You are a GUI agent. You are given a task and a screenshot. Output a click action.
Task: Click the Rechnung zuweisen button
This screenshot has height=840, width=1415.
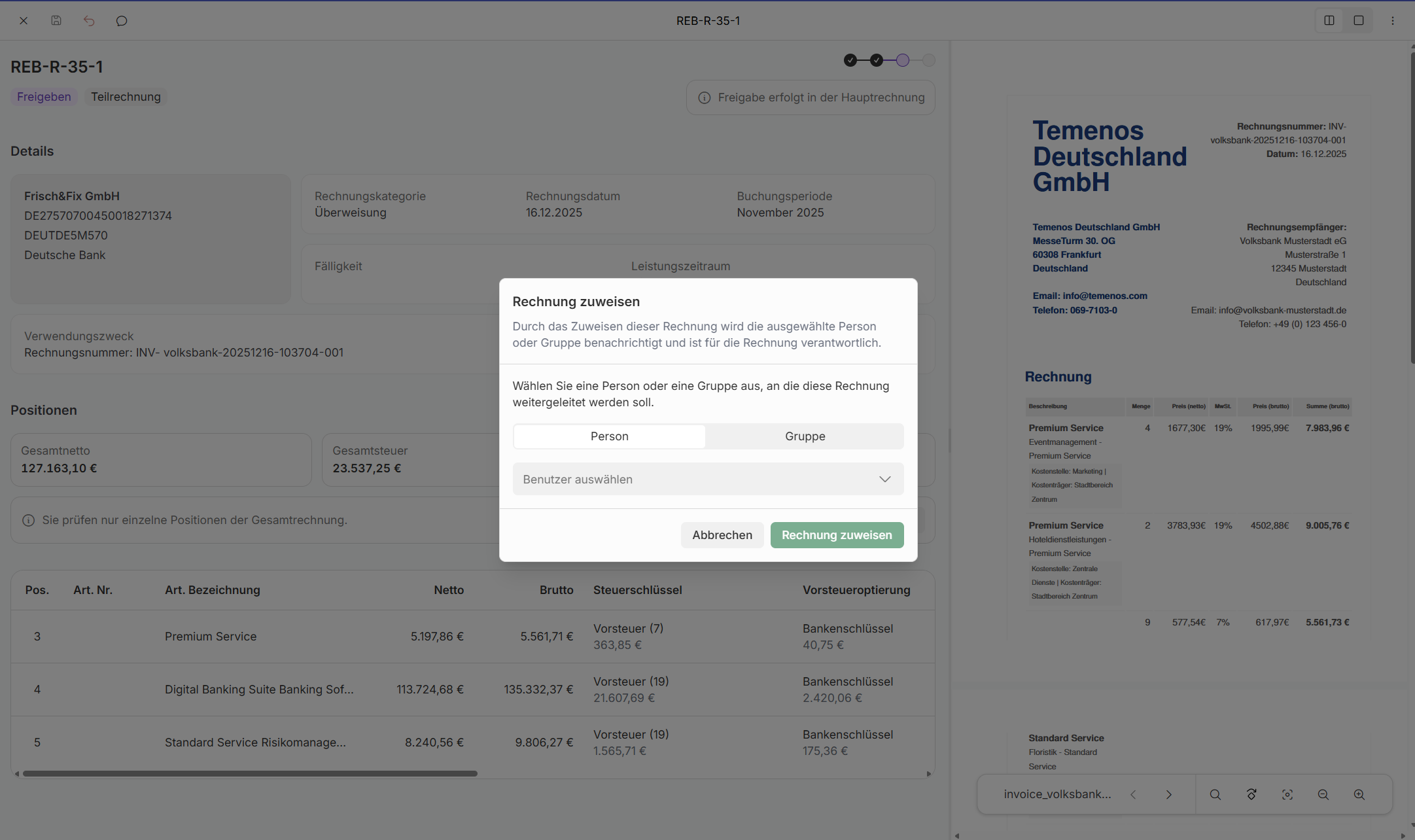click(837, 535)
